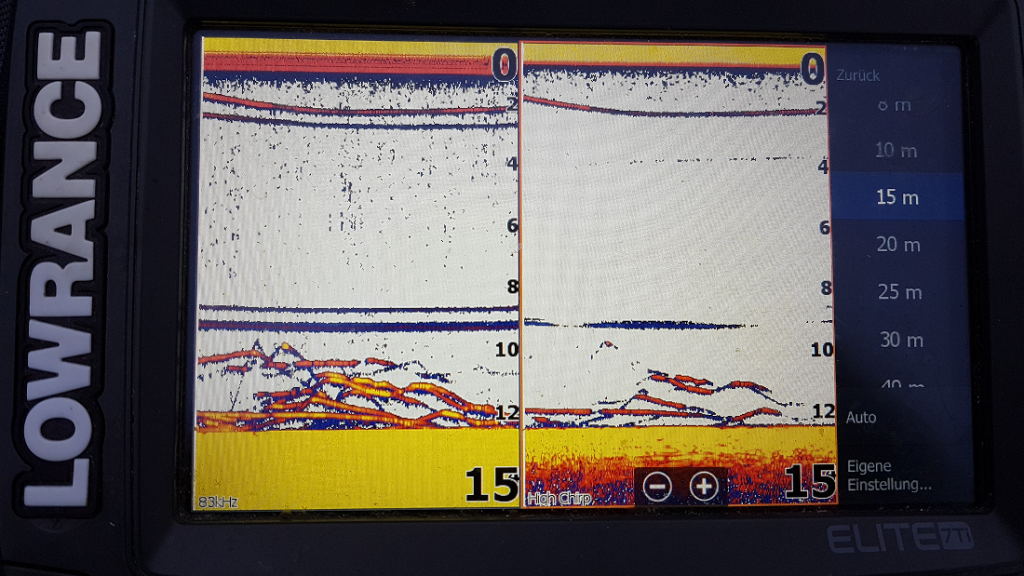The height and width of the screenshot is (576, 1024).
Task: Select the highlighted 15 m range
Action: (897, 197)
